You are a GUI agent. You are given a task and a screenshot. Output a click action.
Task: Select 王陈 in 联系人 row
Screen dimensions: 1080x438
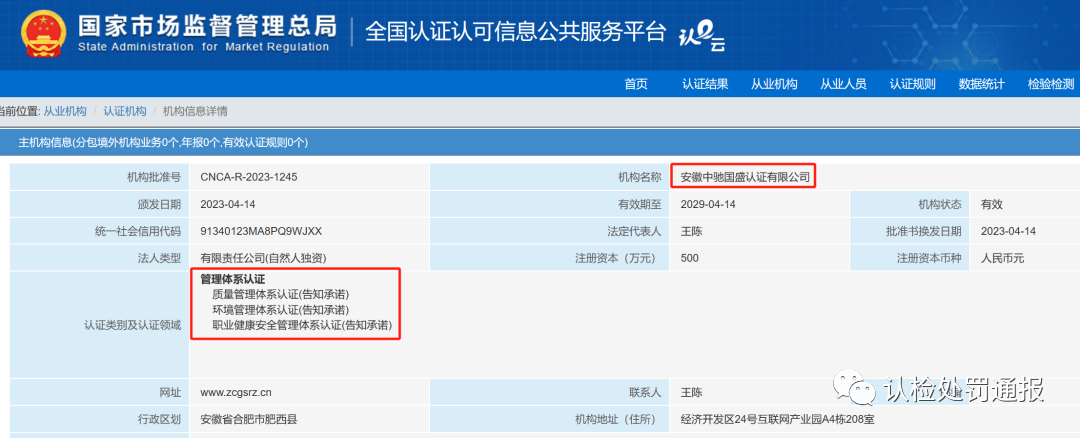click(692, 393)
